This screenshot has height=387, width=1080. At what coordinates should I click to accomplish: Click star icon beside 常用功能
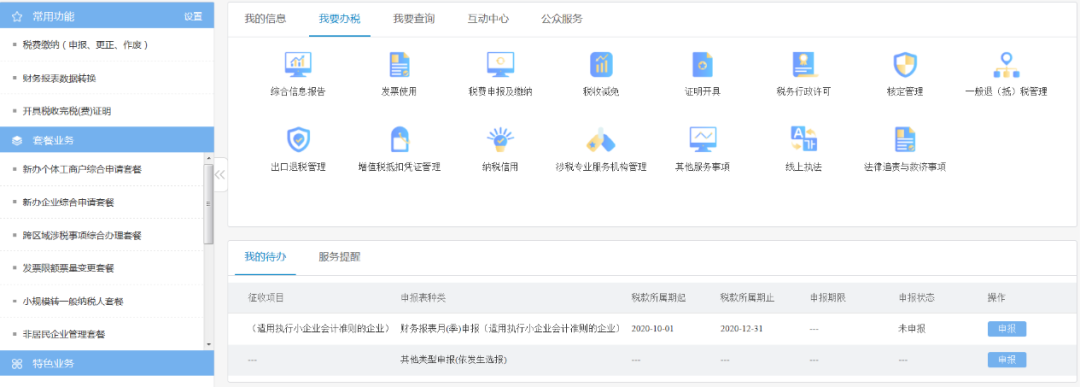tap(17, 16)
